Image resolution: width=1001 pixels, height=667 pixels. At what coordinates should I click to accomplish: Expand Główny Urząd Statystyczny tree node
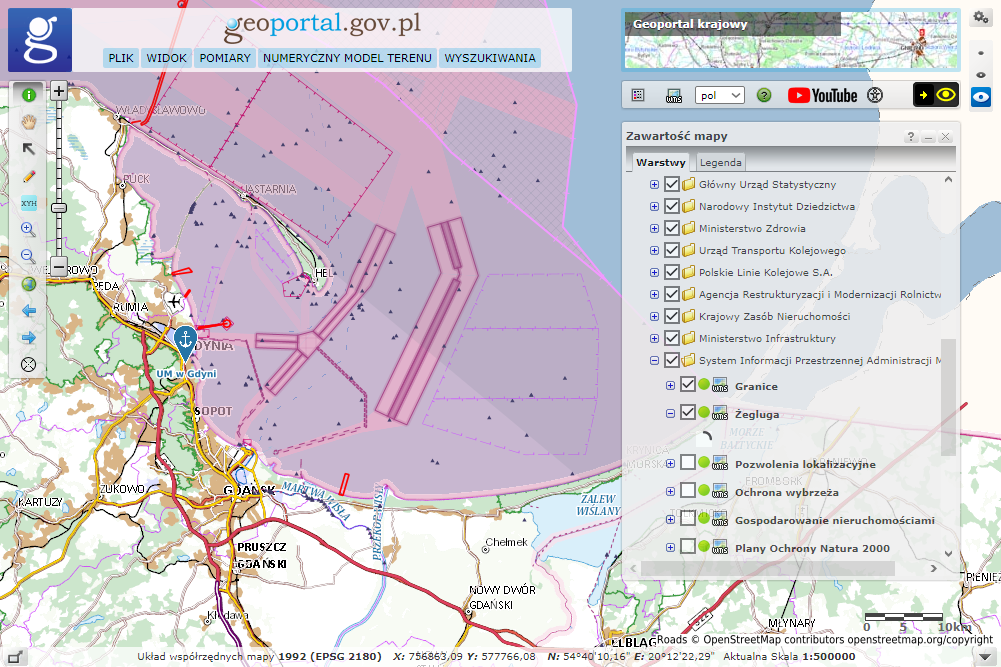(x=654, y=184)
